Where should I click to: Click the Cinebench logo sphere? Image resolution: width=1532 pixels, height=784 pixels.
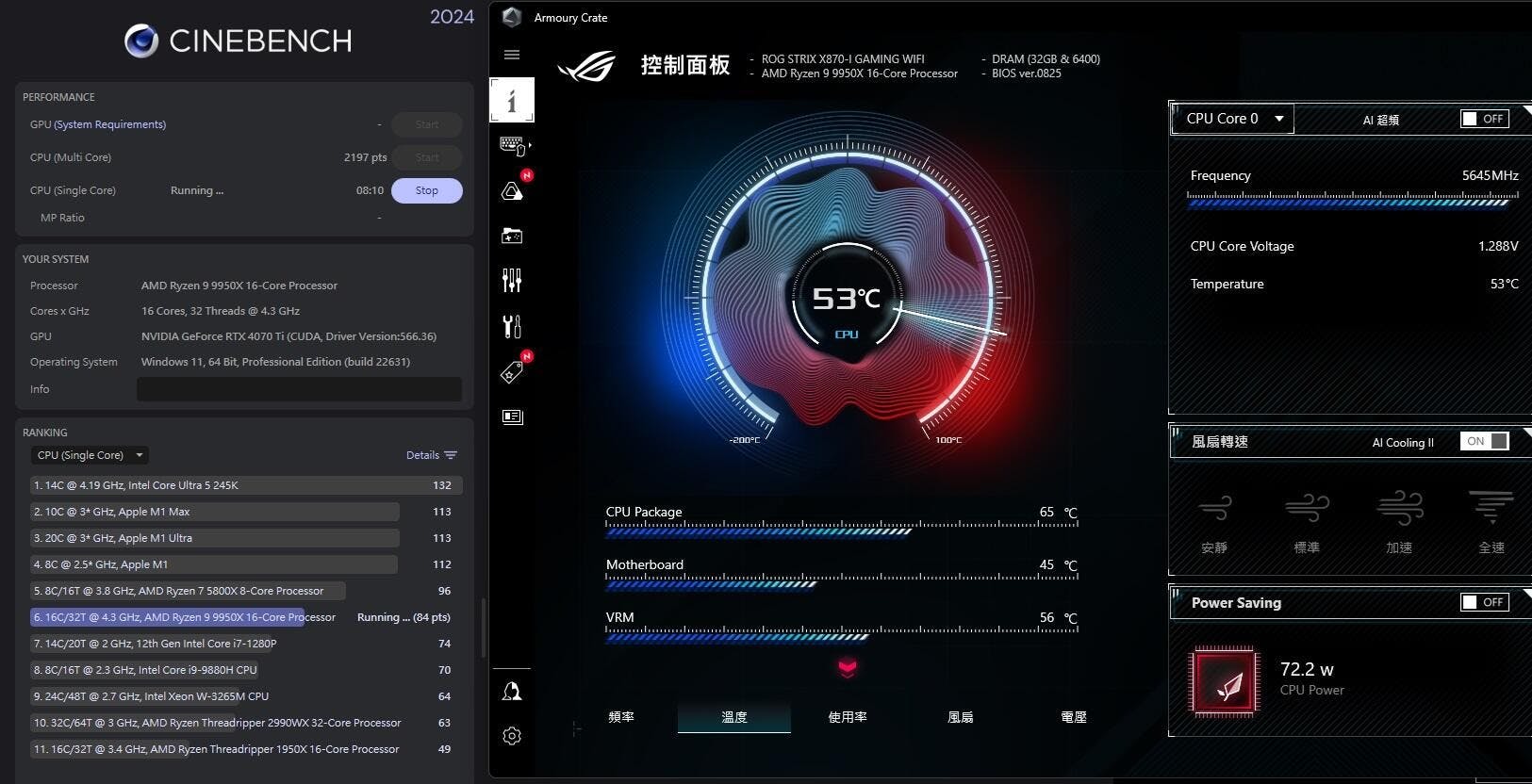tap(141, 41)
